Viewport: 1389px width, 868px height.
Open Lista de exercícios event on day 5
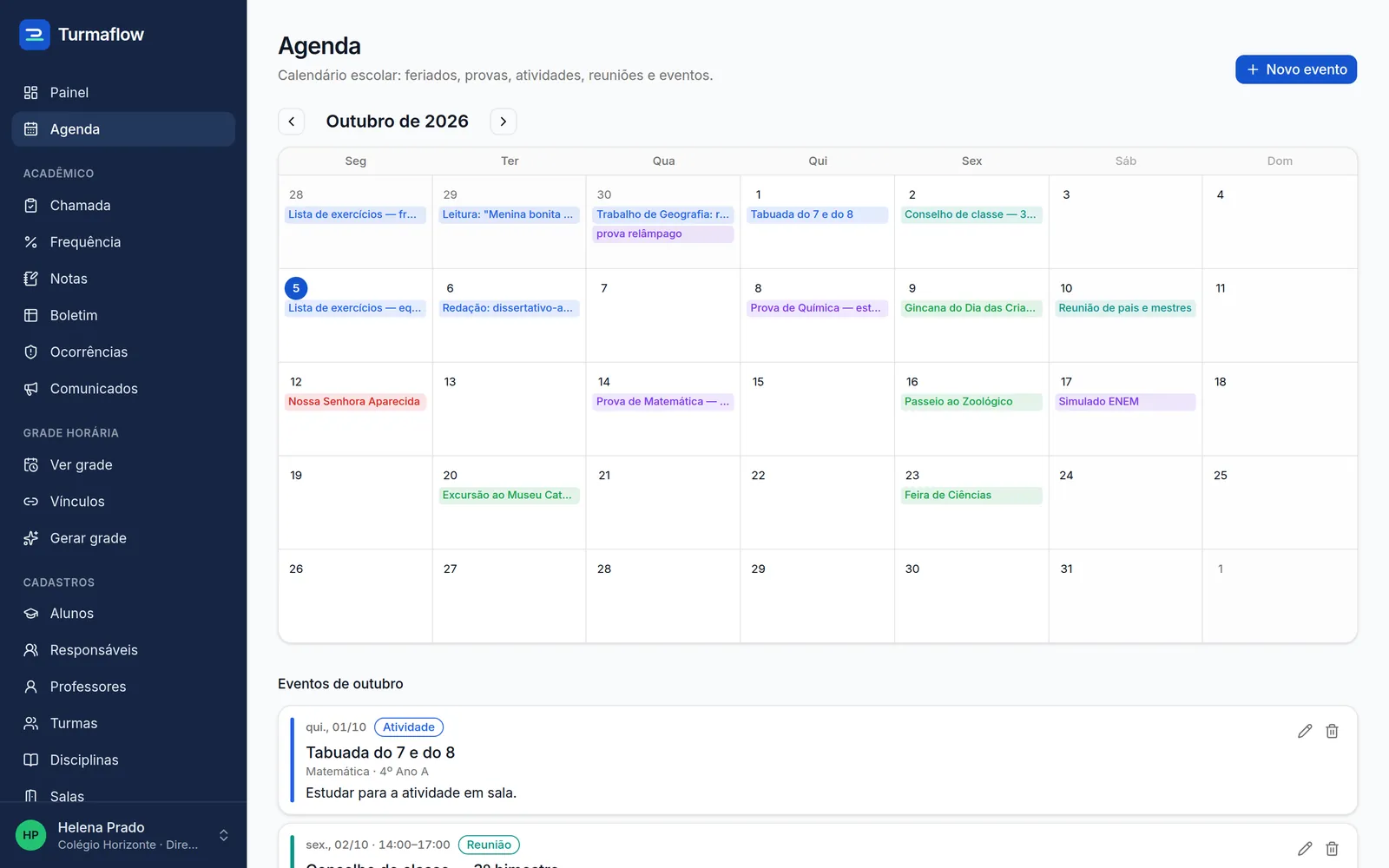tap(355, 308)
